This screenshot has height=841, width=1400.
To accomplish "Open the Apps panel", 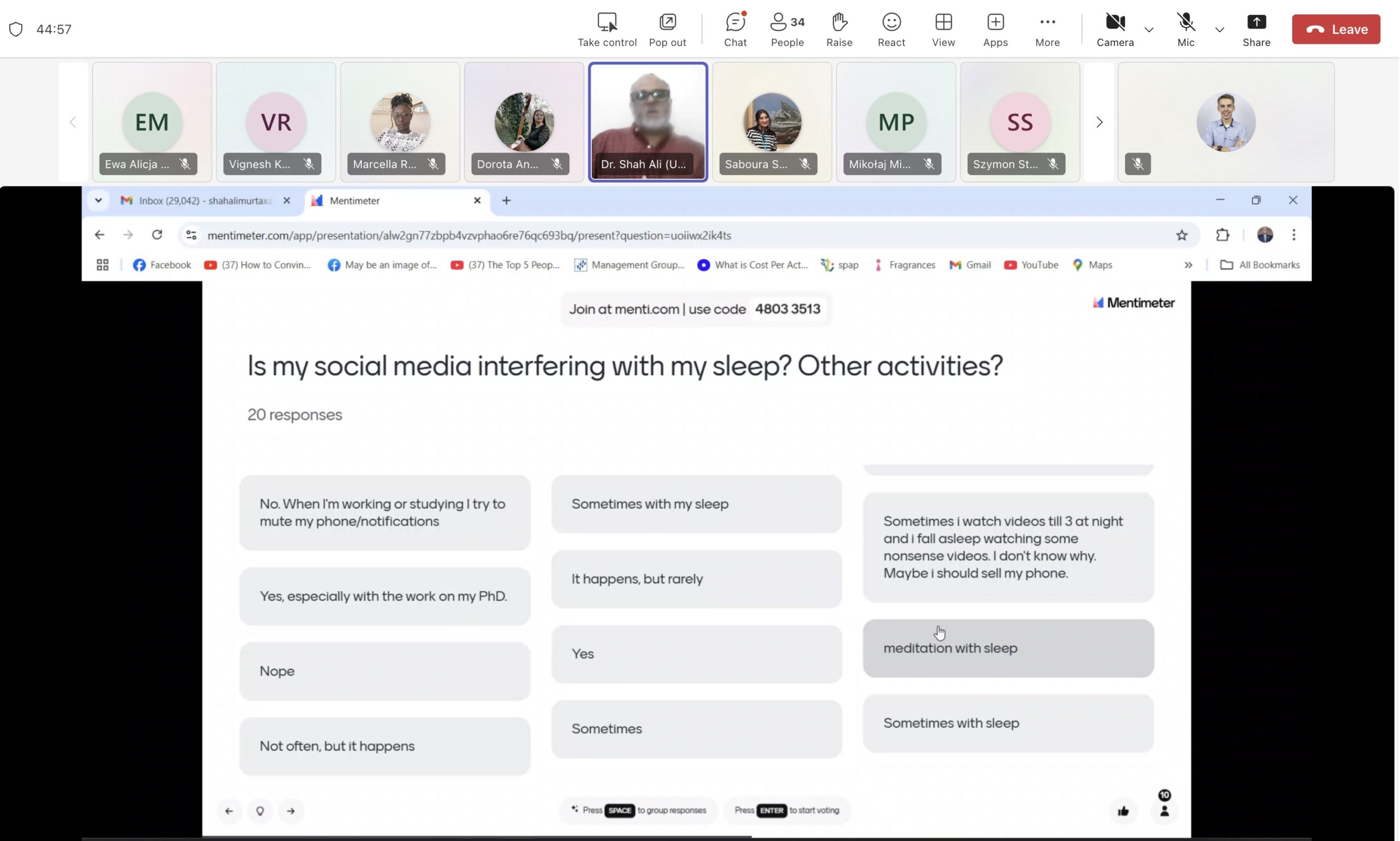I will point(995,29).
